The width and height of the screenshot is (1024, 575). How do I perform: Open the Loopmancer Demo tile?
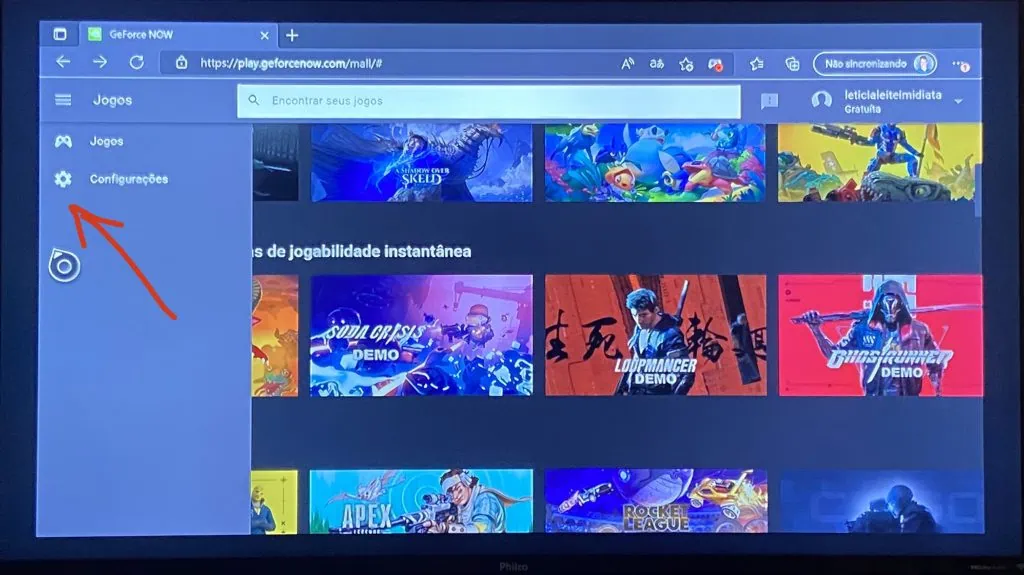[656, 335]
